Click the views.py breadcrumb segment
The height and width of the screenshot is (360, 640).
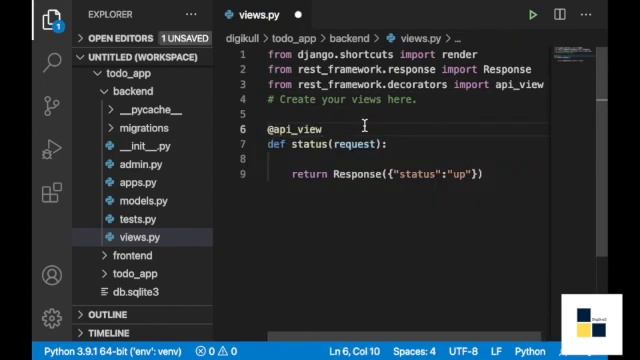pos(420,38)
